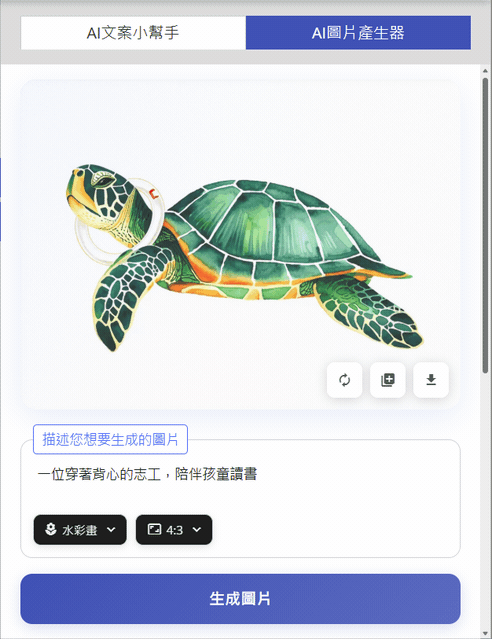Click the scrollbar down arrow
The width and height of the screenshot is (492, 639).
point(485,633)
